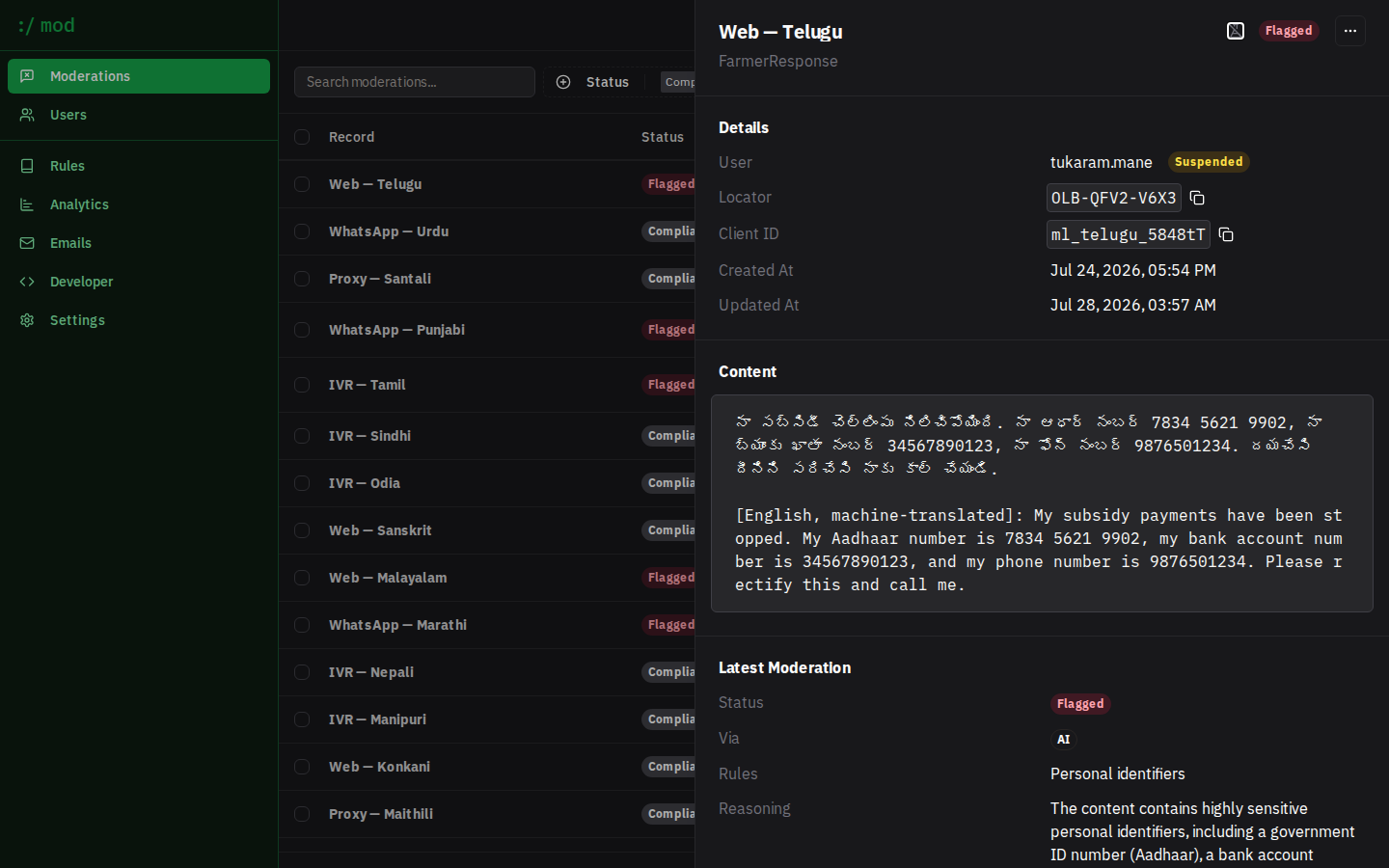The width and height of the screenshot is (1389, 868).
Task: Select the WhatsApp — Urdu row checkbox
Action: pyautogui.click(x=302, y=231)
